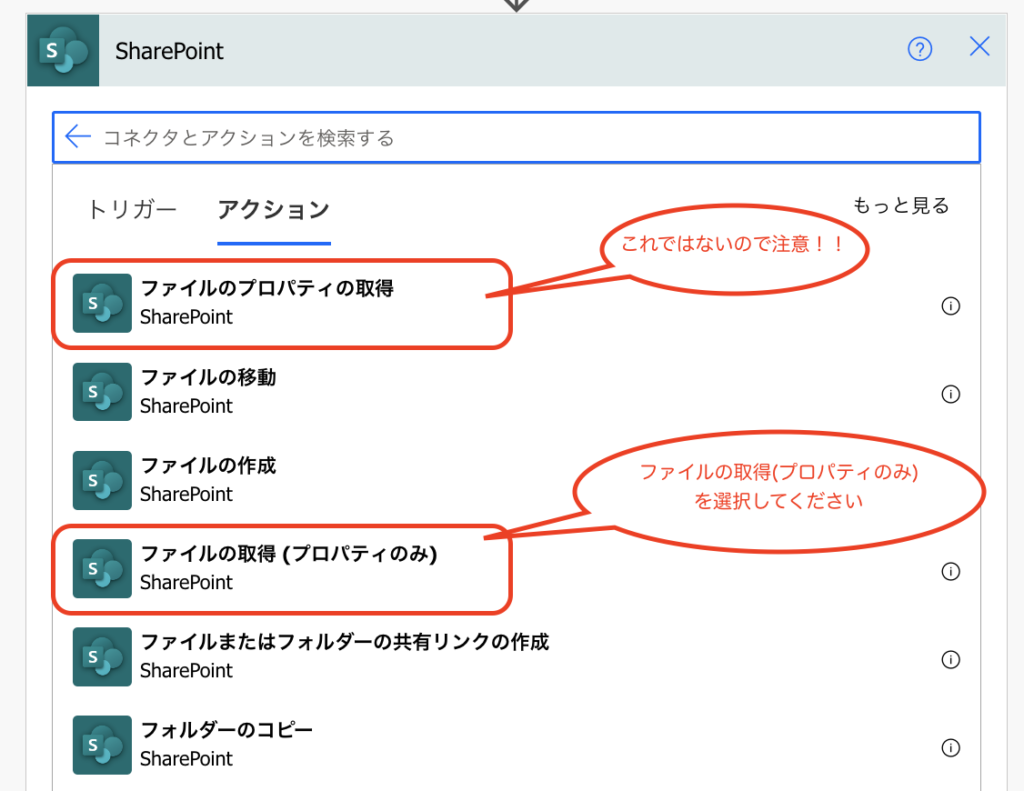Screen dimensions: 1024x791
Task: Show info for ファイルのプロパティの取得
Action: [950, 306]
